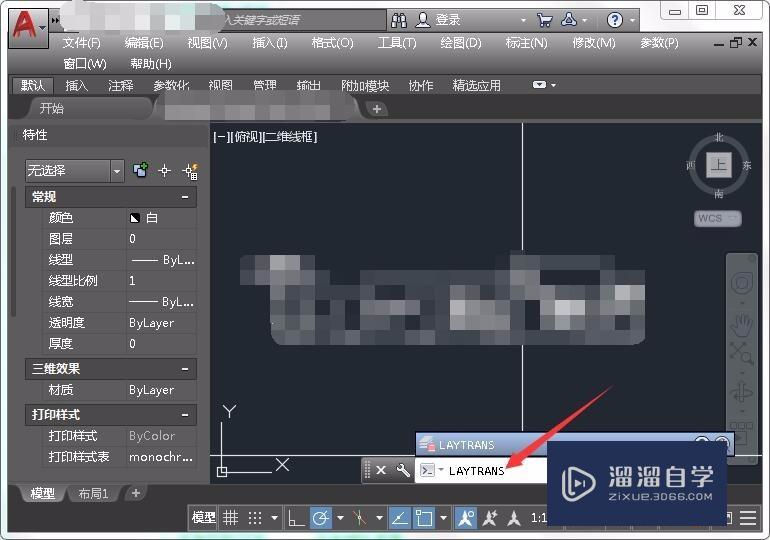The width and height of the screenshot is (770, 540).
Task: Open the 格式(O) menu
Action: pos(332,43)
